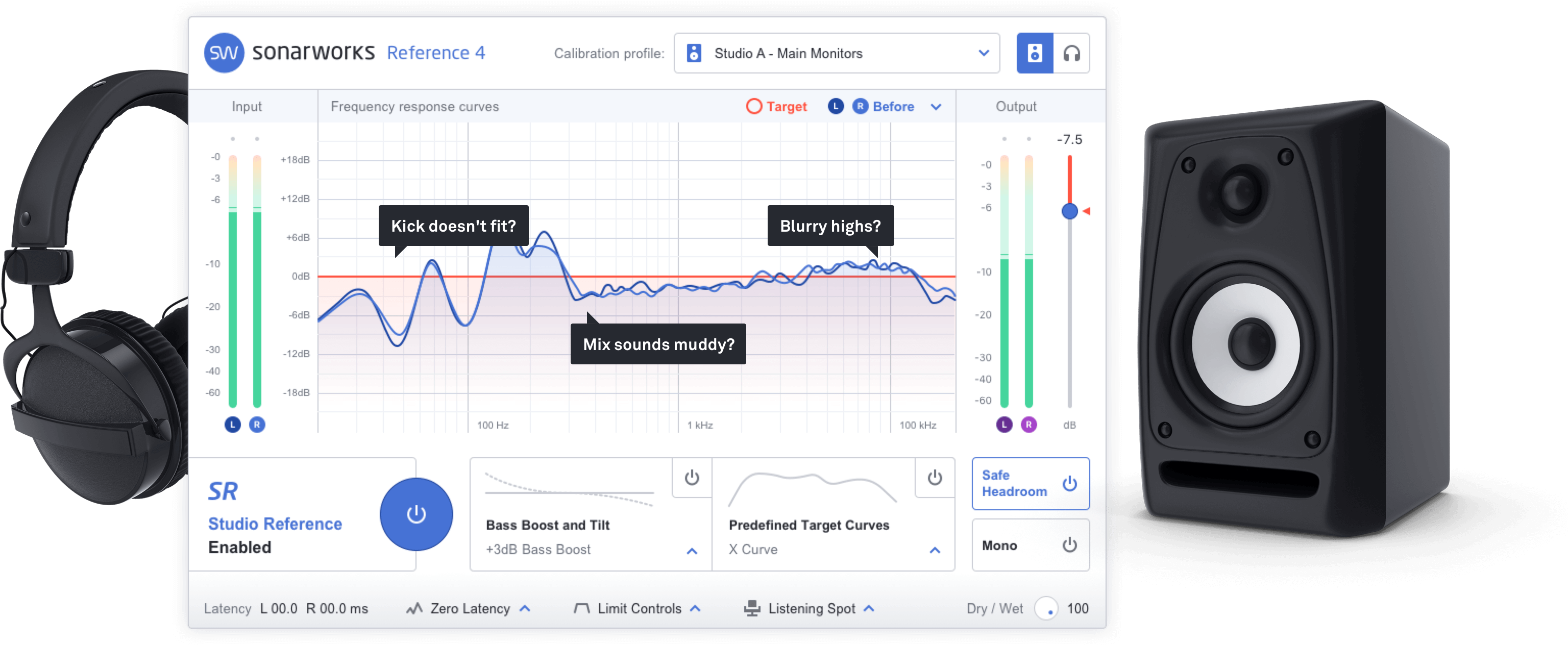Switch to headphone calibration mode icon

click(x=1071, y=54)
